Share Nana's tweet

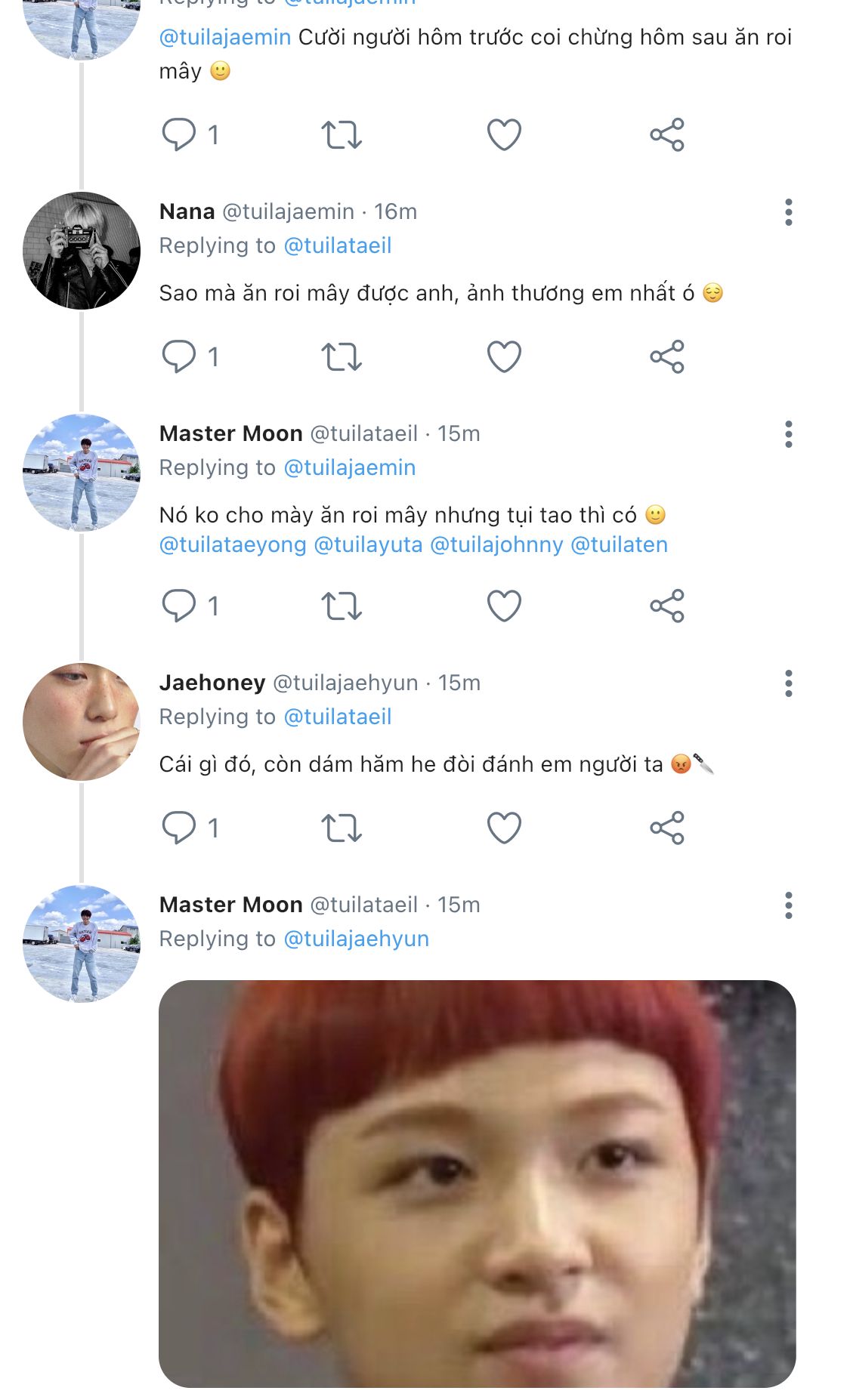pyautogui.click(x=666, y=356)
